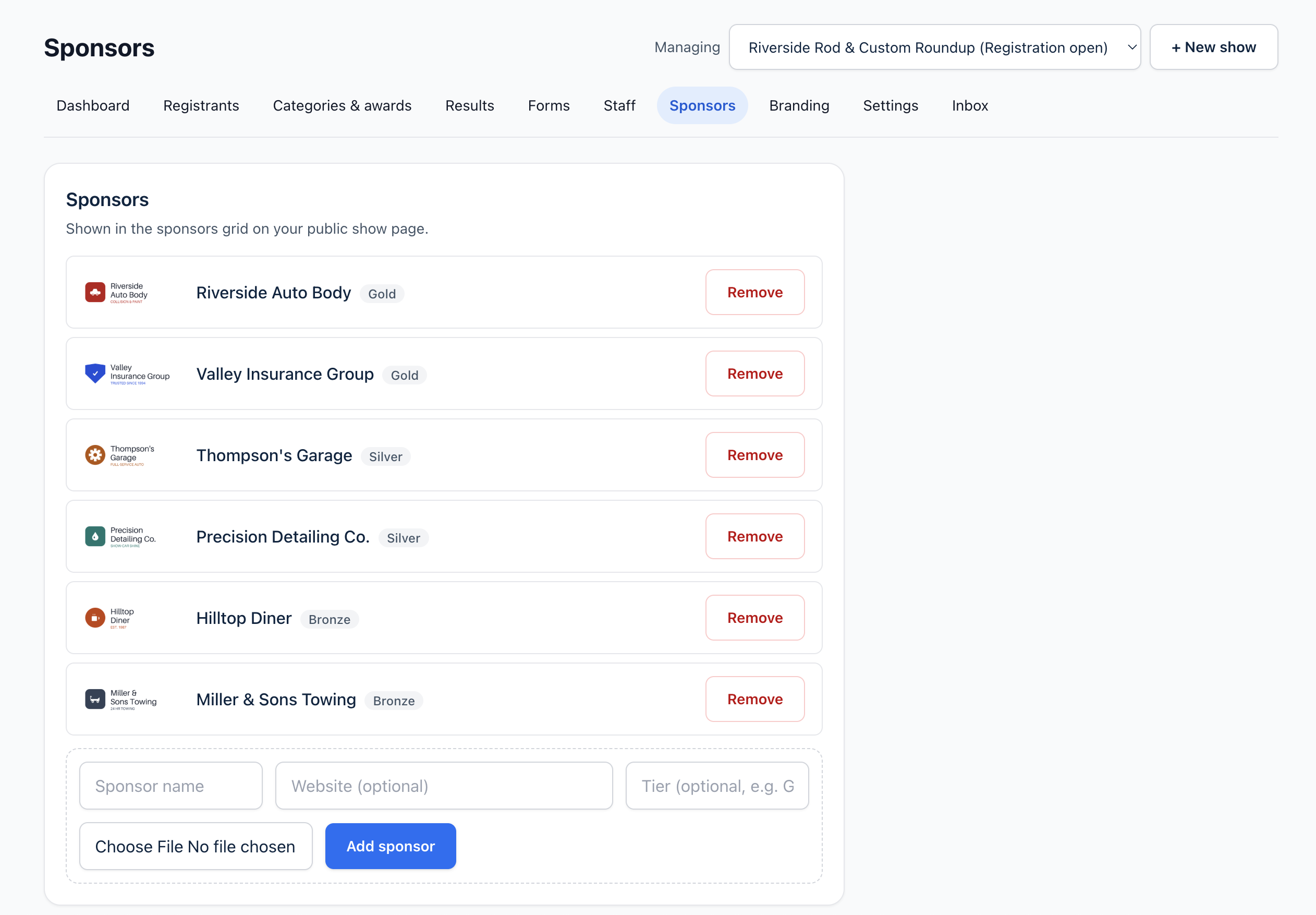Viewport: 1316px width, 915px height.
Task: Remove Precision Detailing Co. sponsor
Action: [x=754, y=537]
